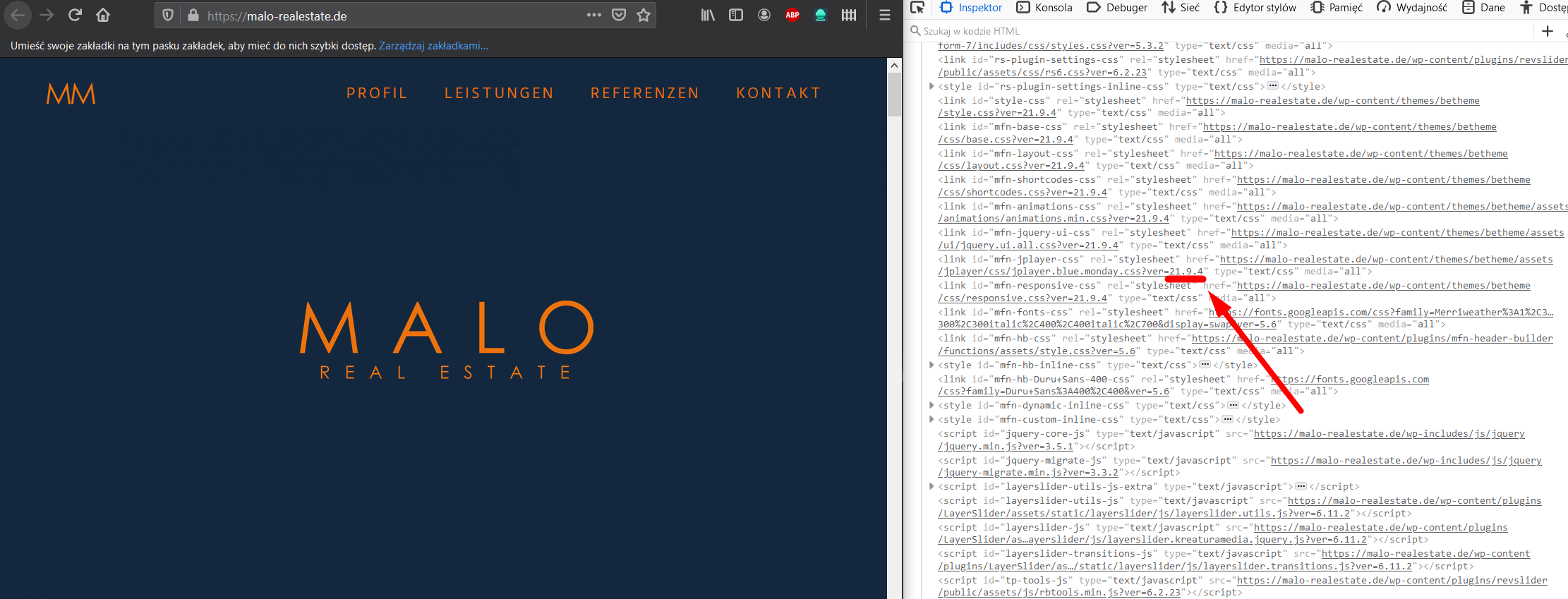Bookmark this page with star icon
This screenshot has height=599, width=1568.
click(x=644, y=15)
